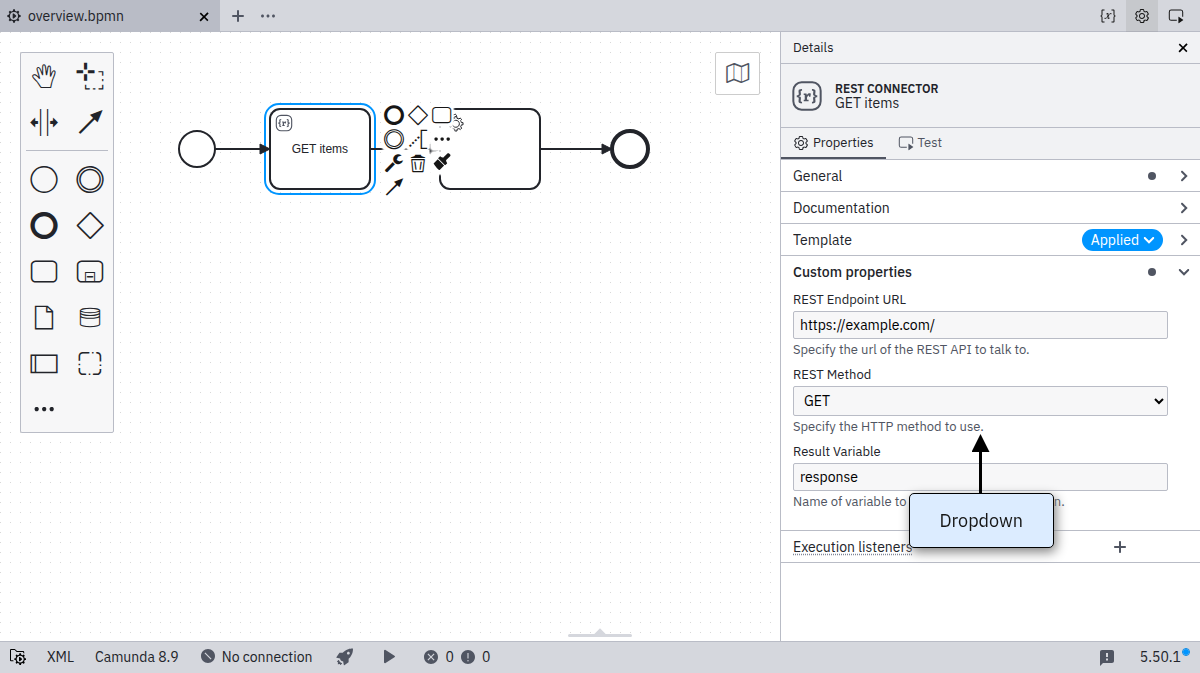Open the wrench Change element tool

[x=394, y=163]
